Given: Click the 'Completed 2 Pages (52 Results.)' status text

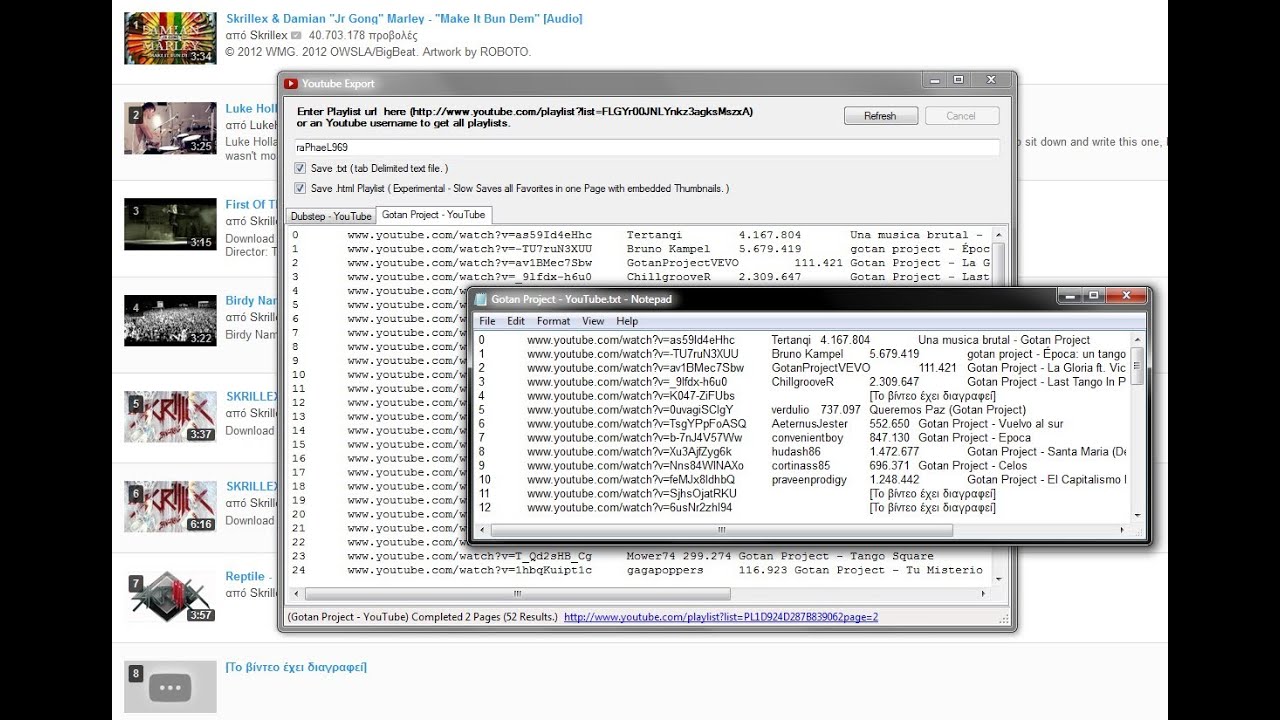Looking at the screenshot, I should (x=483, y=617).
